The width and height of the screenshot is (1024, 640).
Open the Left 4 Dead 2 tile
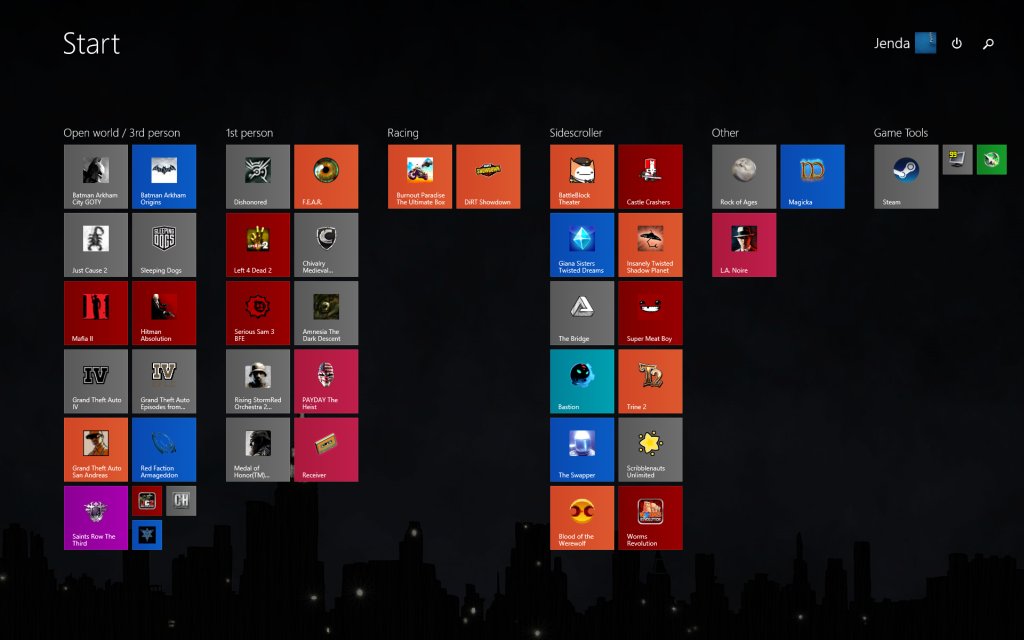258,245
